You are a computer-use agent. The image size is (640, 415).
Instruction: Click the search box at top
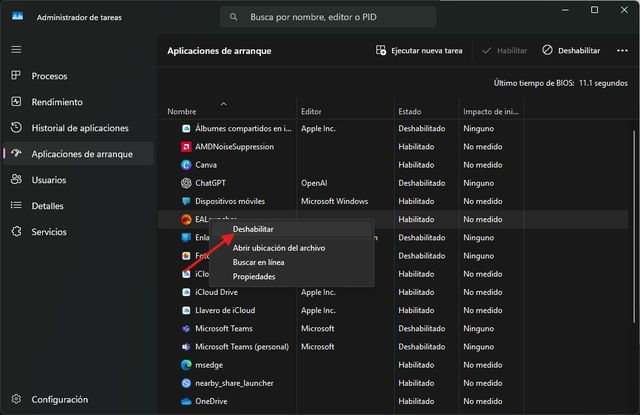(x=328, y=17)
